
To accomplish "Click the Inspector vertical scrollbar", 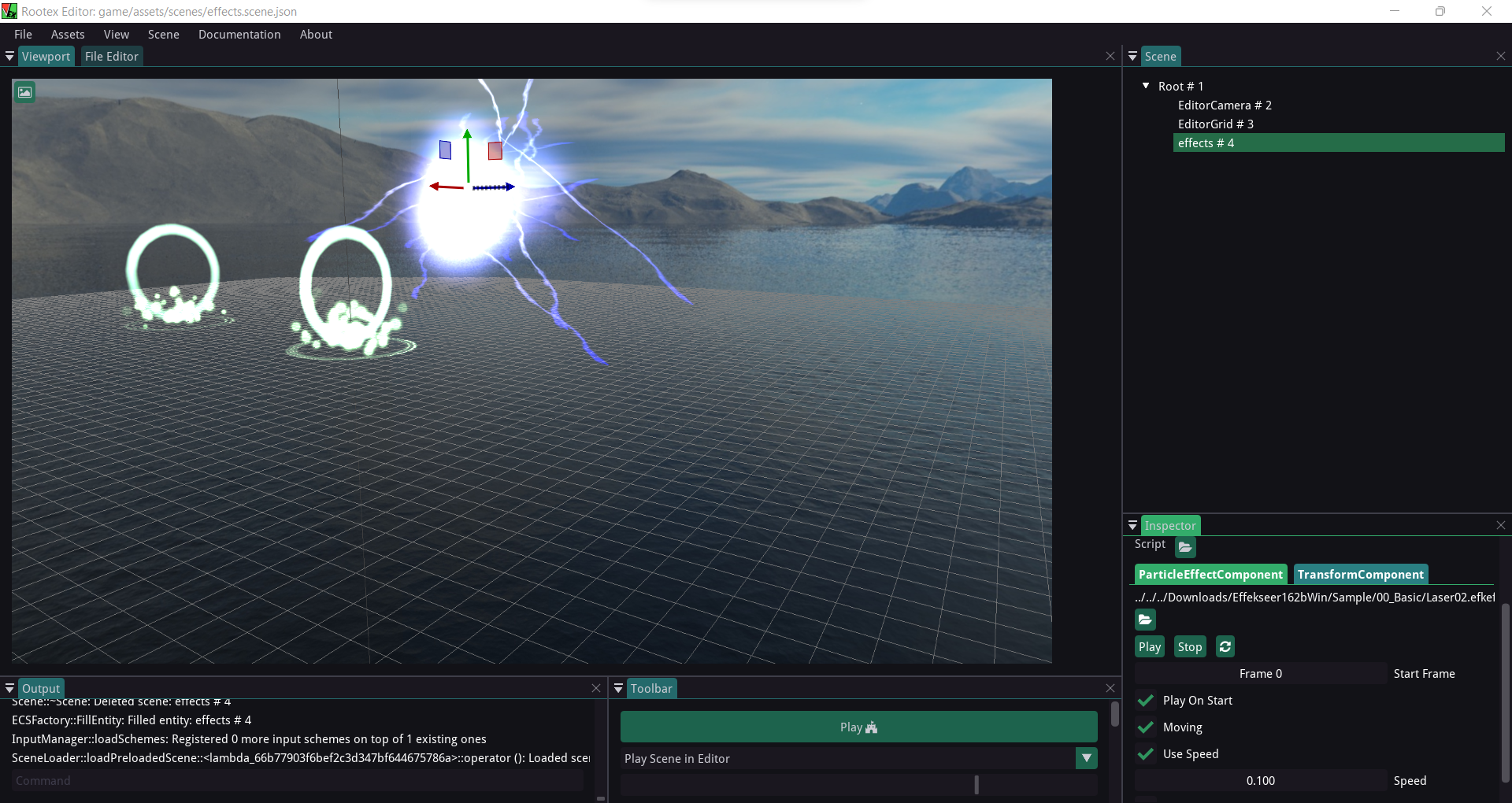I will pyautogui.click(x=1505, y=693).
